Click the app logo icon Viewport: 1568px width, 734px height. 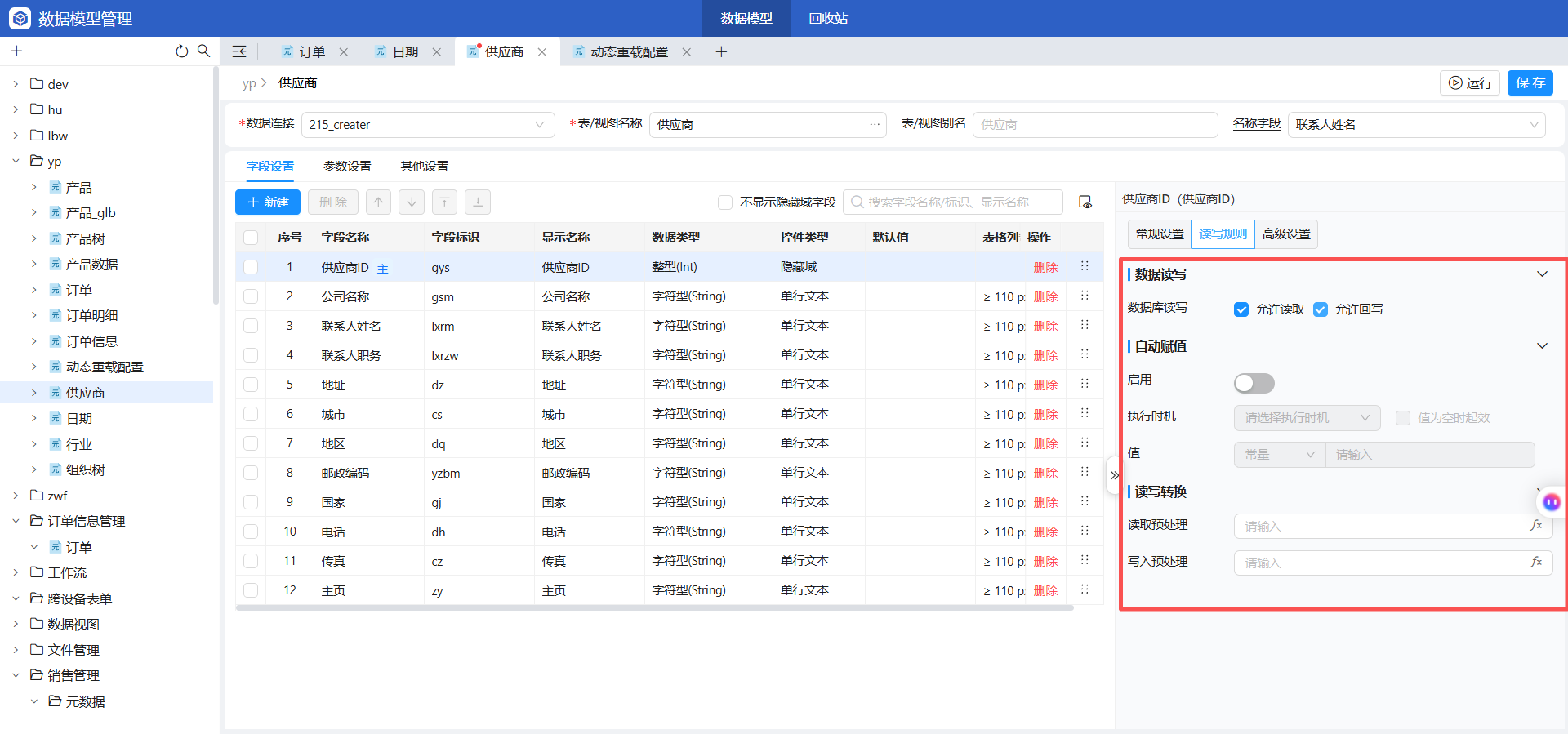(x=20, y=18)
